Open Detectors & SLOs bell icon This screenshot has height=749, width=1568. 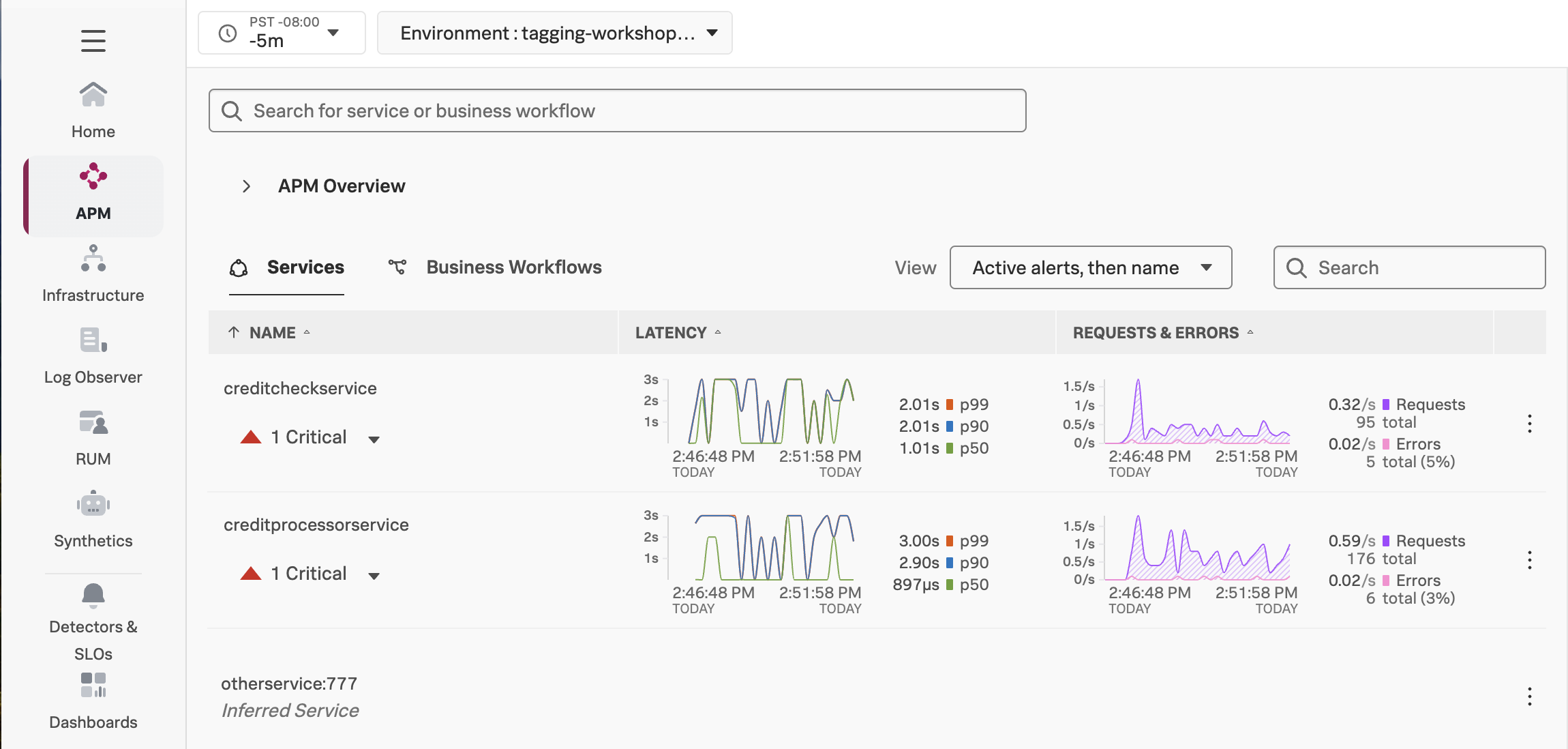pos(93,596)
